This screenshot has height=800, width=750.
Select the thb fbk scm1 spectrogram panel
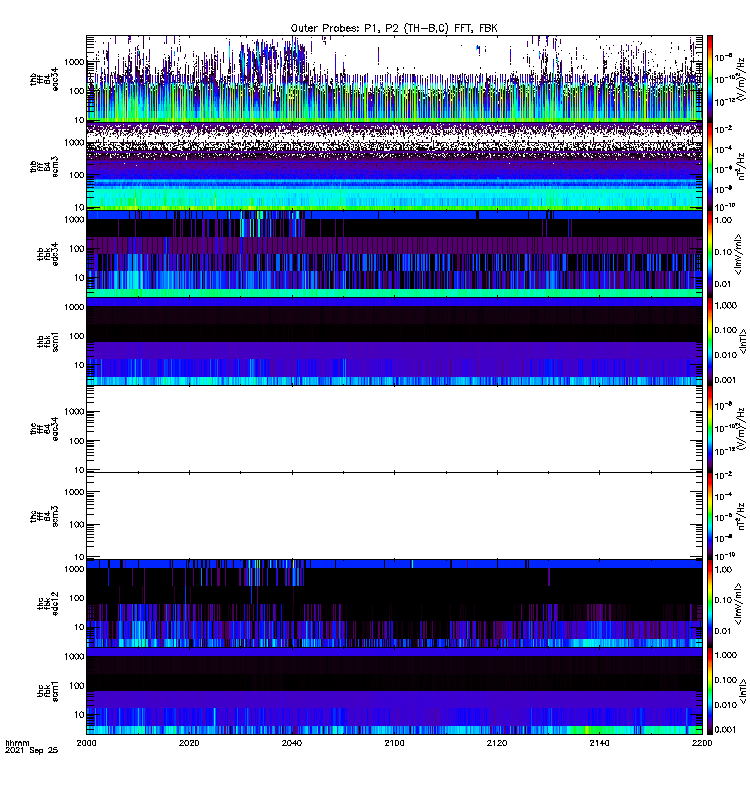point(394,341)
